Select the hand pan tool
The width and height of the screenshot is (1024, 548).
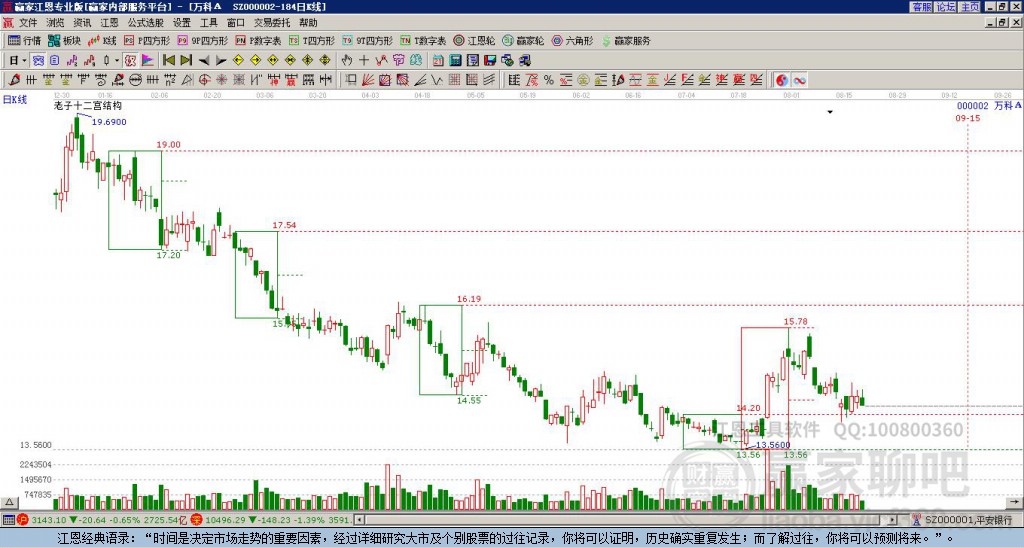pos(346,61)
